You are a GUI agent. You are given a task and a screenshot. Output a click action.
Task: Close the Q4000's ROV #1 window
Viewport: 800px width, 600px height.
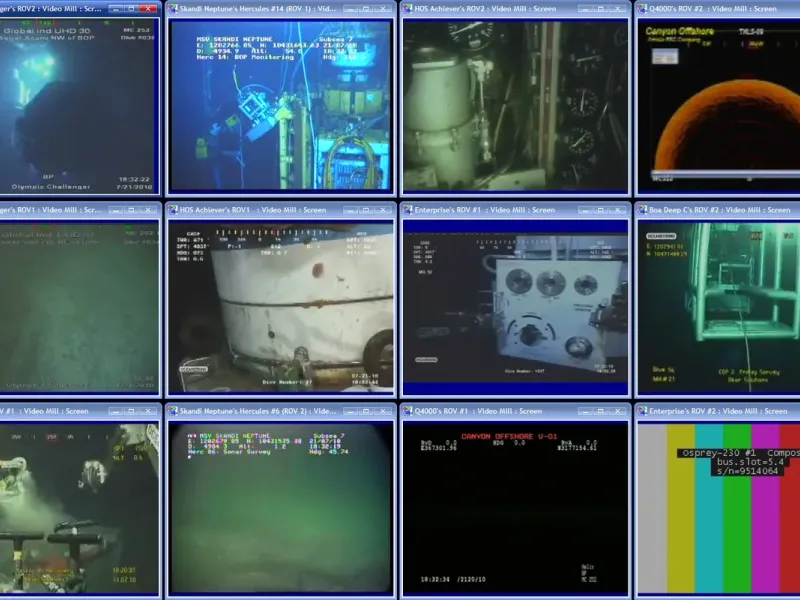[x=617, y=411]
